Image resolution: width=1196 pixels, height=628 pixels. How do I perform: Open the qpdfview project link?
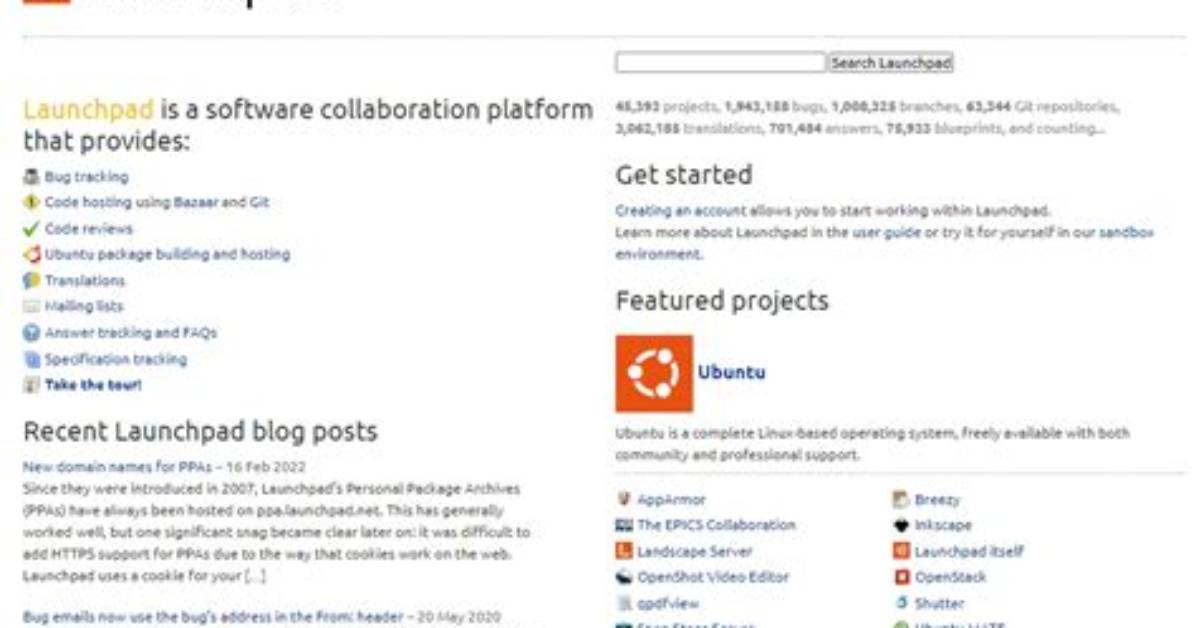point(668,604)
